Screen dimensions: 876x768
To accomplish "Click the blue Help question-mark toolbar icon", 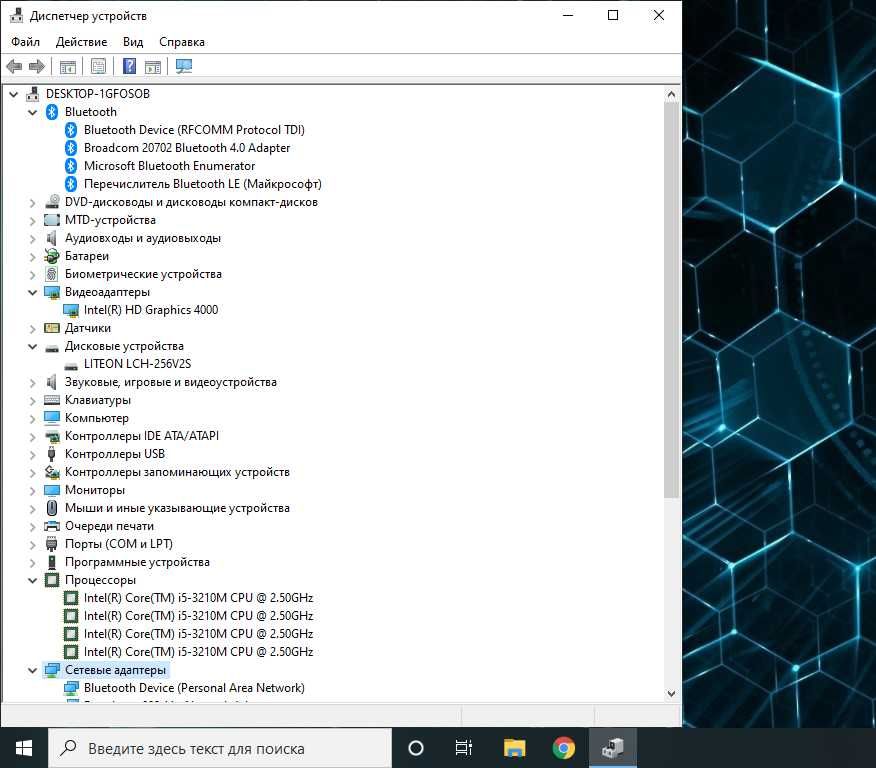I will point(130,66).
